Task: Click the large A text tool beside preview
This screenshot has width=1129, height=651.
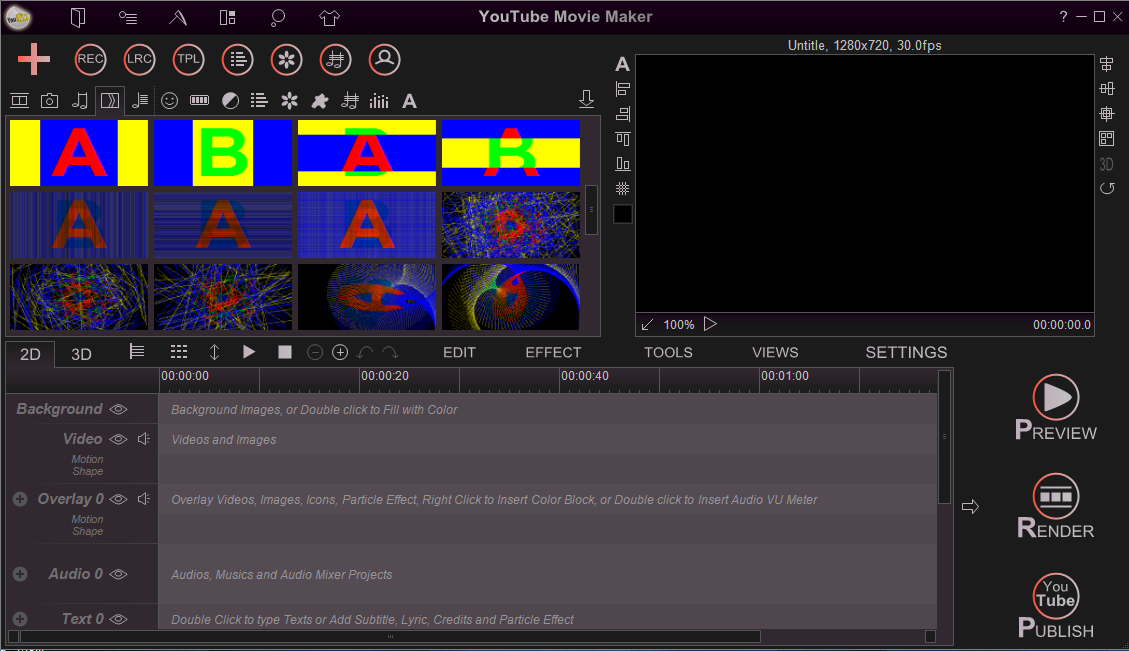Action: (622, 65)
